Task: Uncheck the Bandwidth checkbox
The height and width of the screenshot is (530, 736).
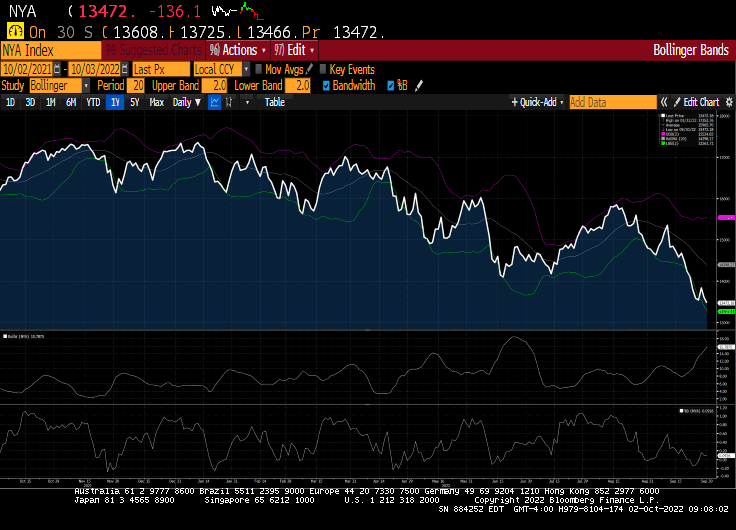Action: 325,86
